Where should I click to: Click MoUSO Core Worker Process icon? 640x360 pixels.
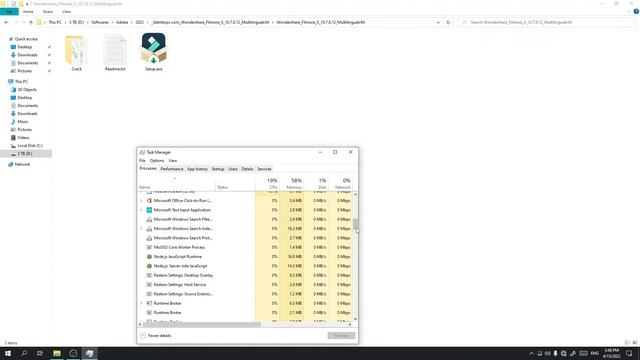click(149, 247)
